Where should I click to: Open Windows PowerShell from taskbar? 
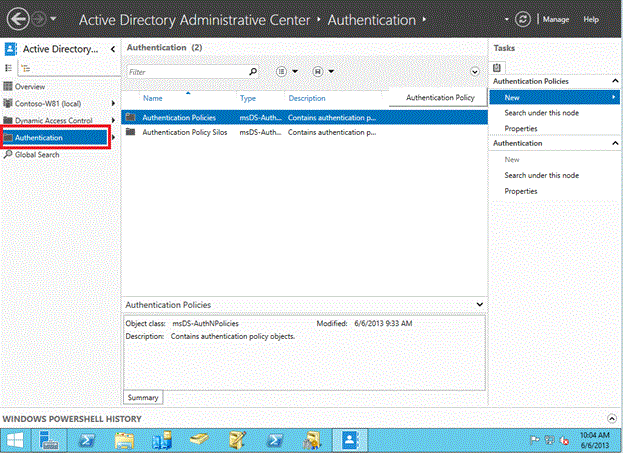(87, 439)
